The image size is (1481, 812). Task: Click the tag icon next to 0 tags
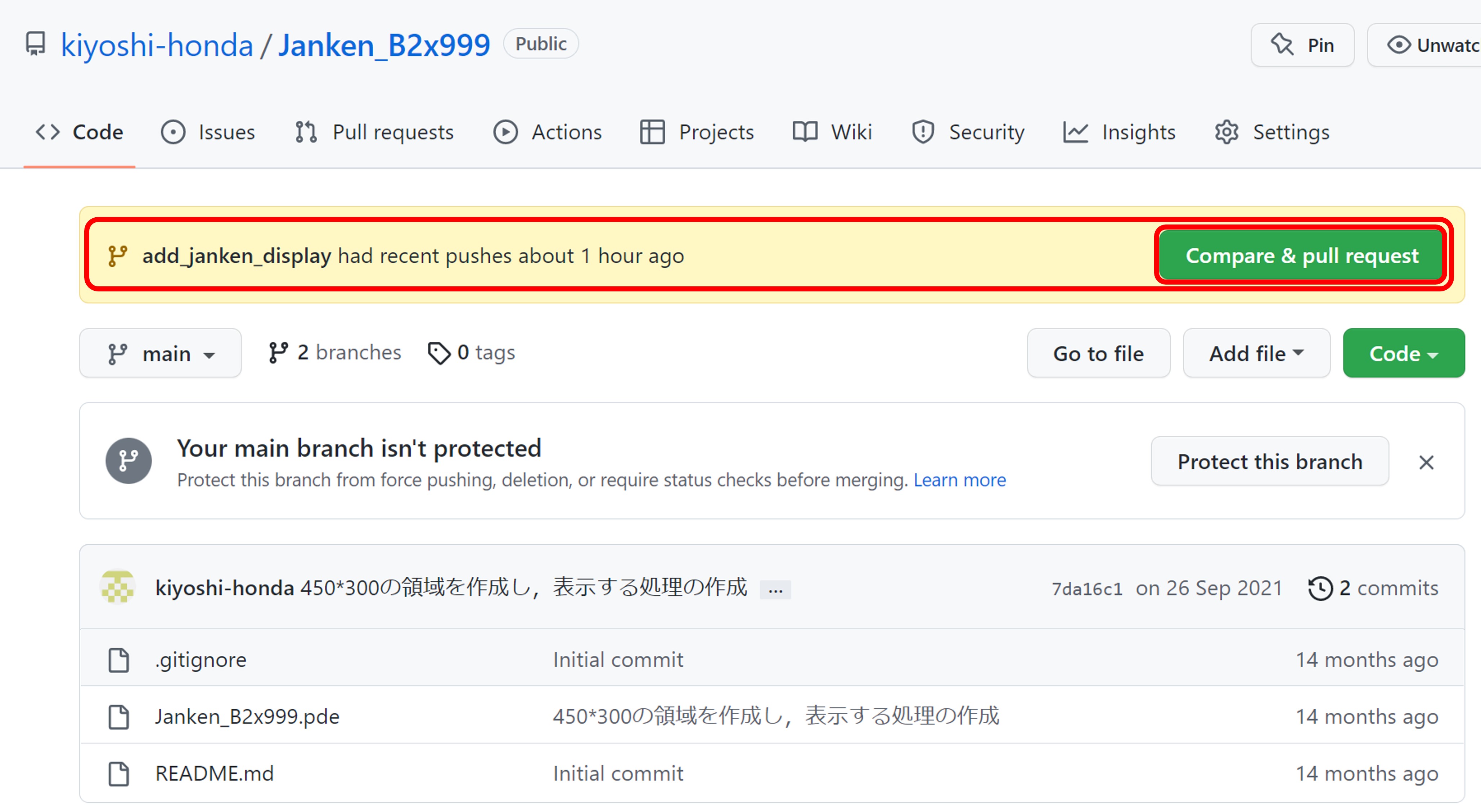click(439, 353)
